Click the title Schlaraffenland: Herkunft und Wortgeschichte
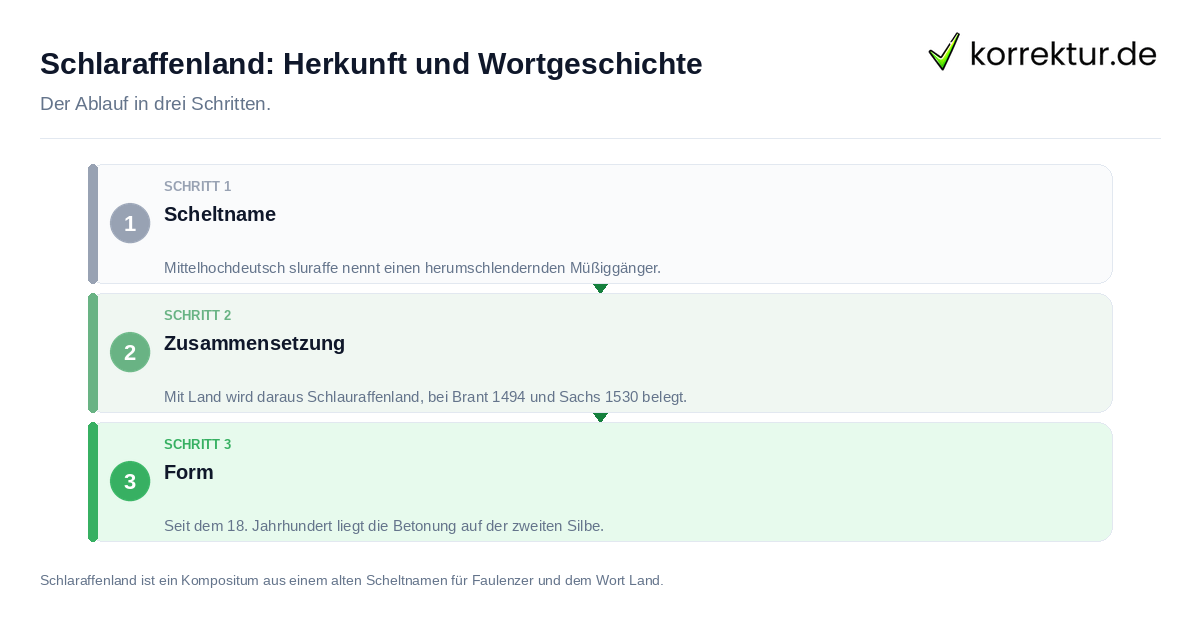 pos(371,64)
